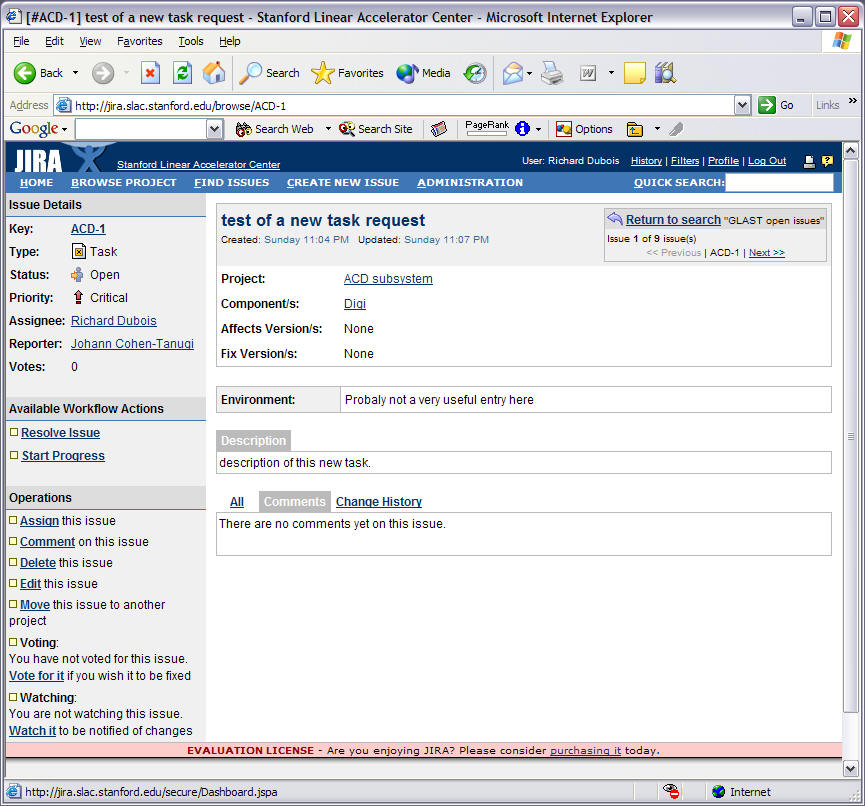Open the Edit menu
This screenshot has width=865, height=806.
(x=54, y=41)
